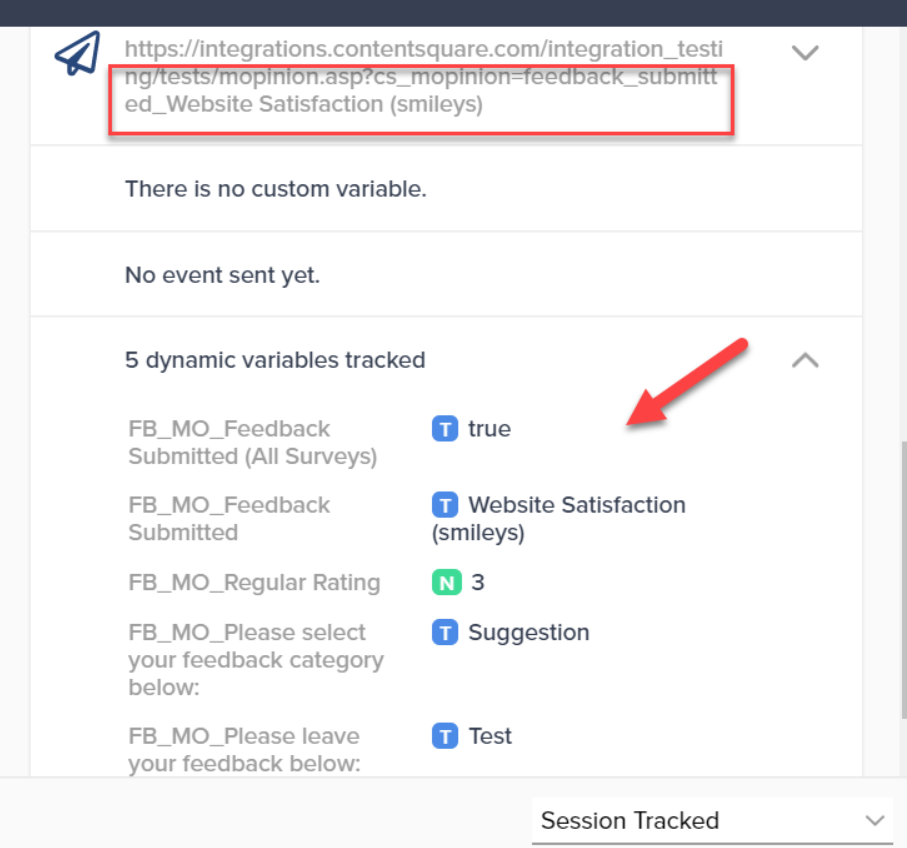Click the T badge beside Website Satisfaction

[445, 505]
